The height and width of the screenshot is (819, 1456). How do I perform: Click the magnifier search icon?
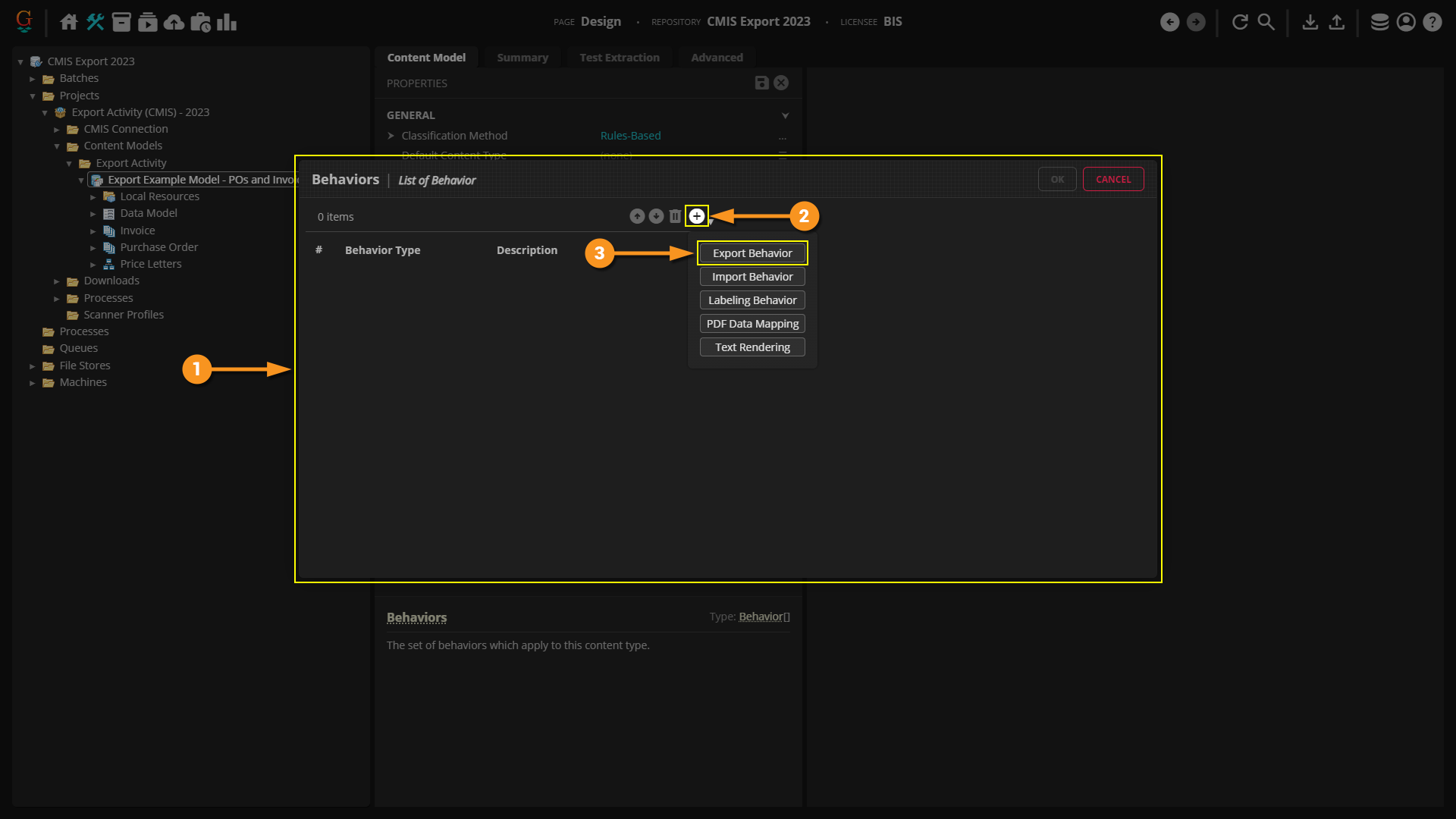(x=1266, y=22)
